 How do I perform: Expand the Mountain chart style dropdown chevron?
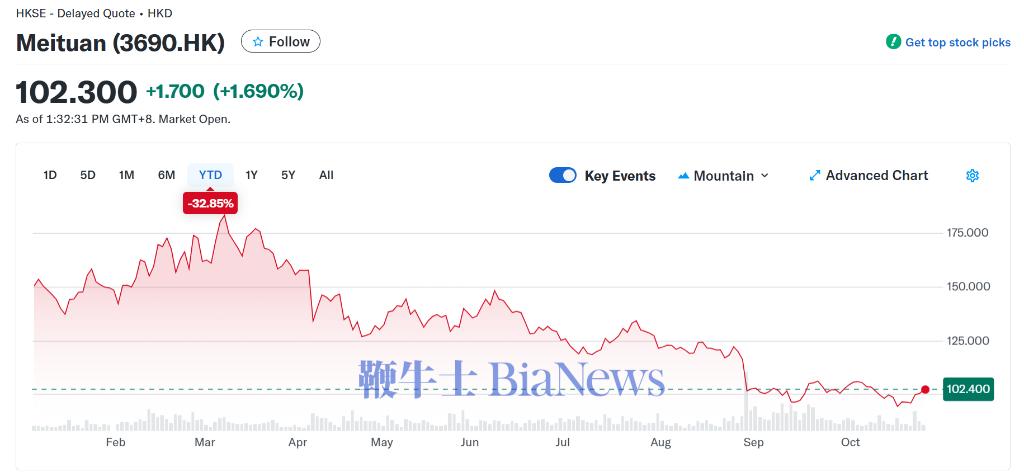tap(765, 176)
